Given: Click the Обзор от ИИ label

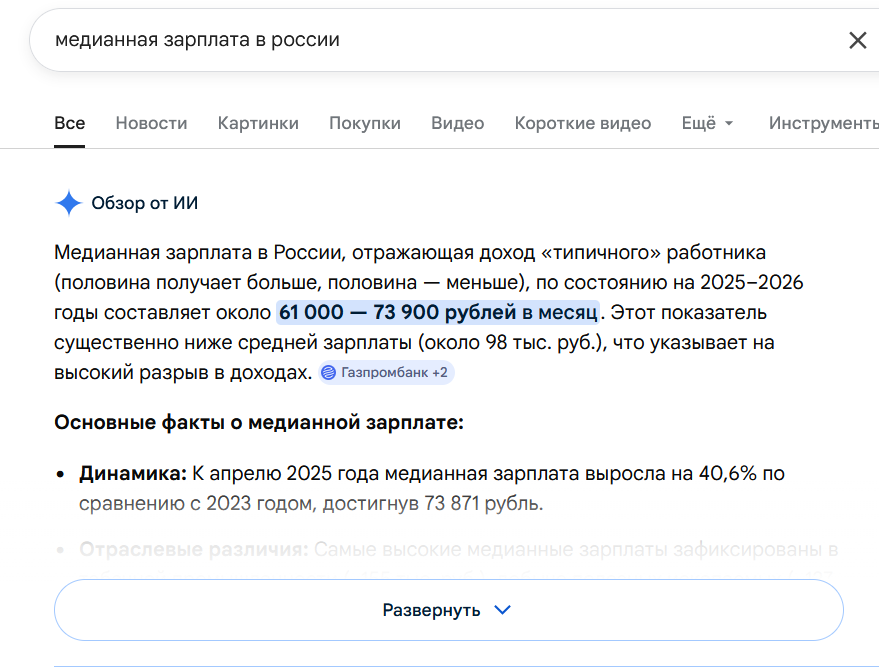Looking at the screenshot, I should [x=145, y=204].
